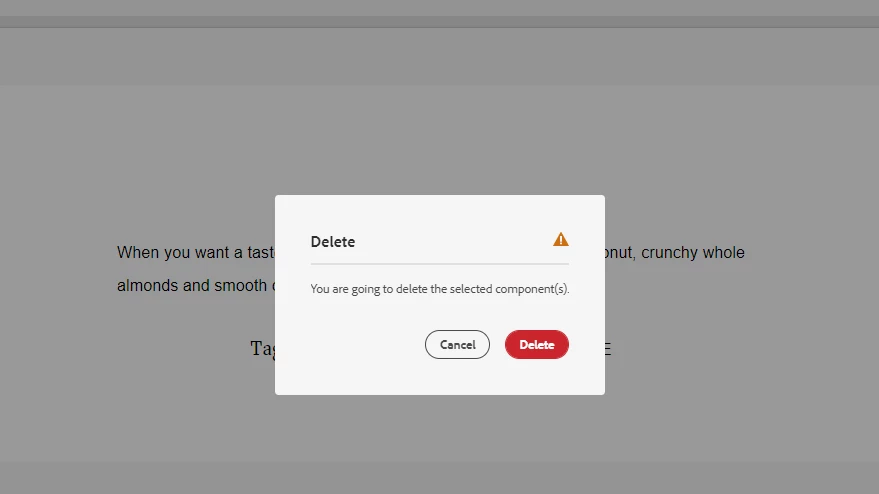Confirm deletion with the red Delete button
The width and height of the screenshot is (879, 494).
536,344
